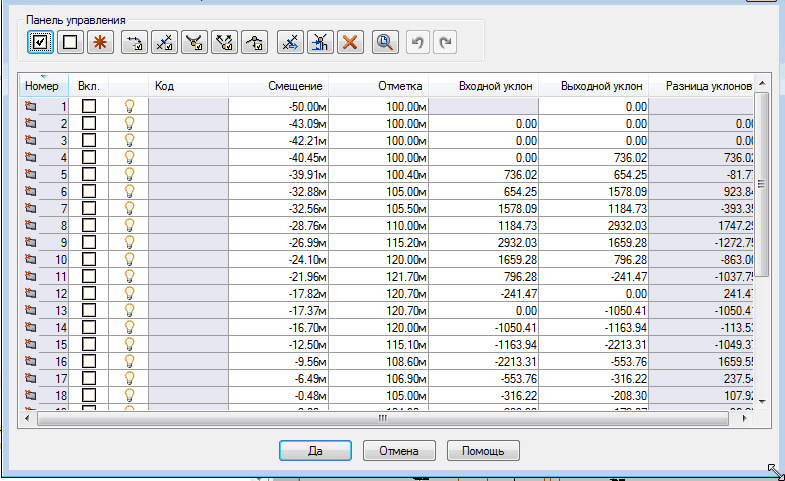Image resolution: width=785 pixels, height=481 pixels.
Task: Click the vertical scrollbar down arrow
Action: pos(762,401)
